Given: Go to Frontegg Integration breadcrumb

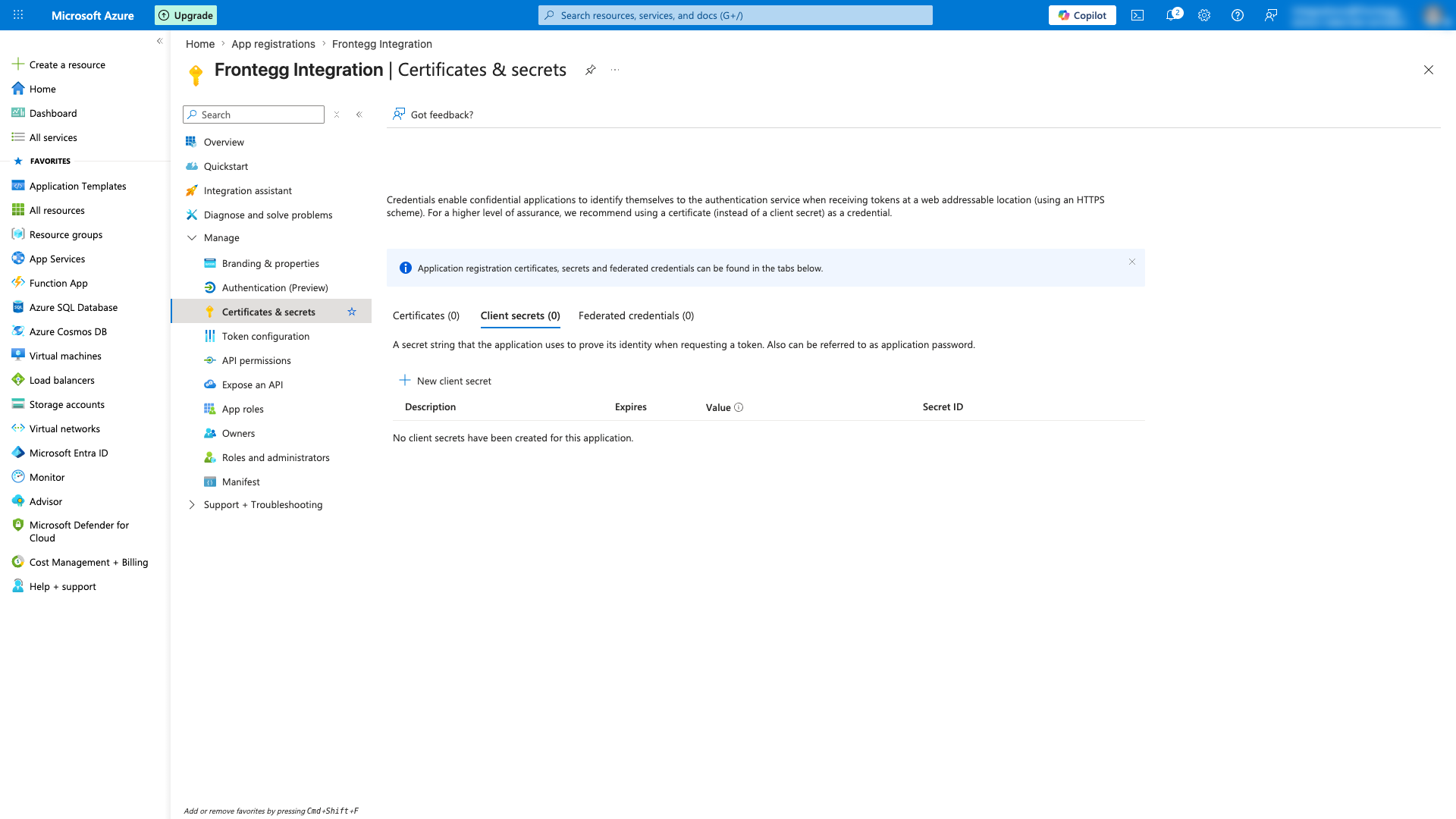Looking at the screenshot, I should 382,44.
